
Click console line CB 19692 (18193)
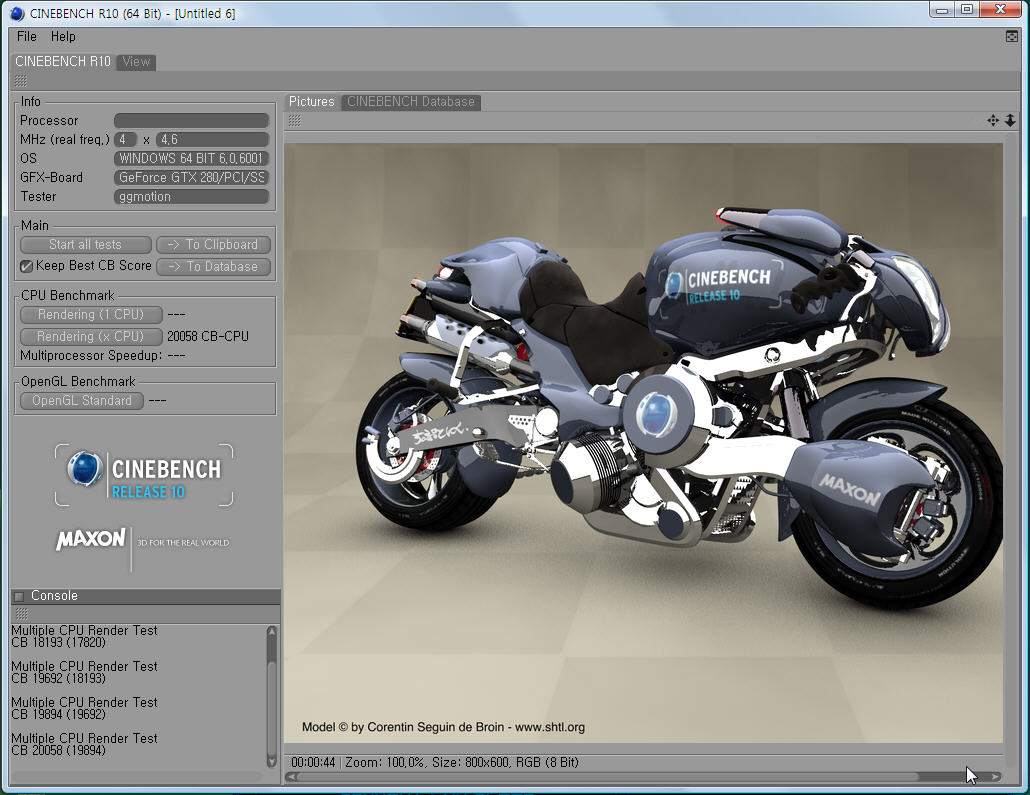pos(58,678)
